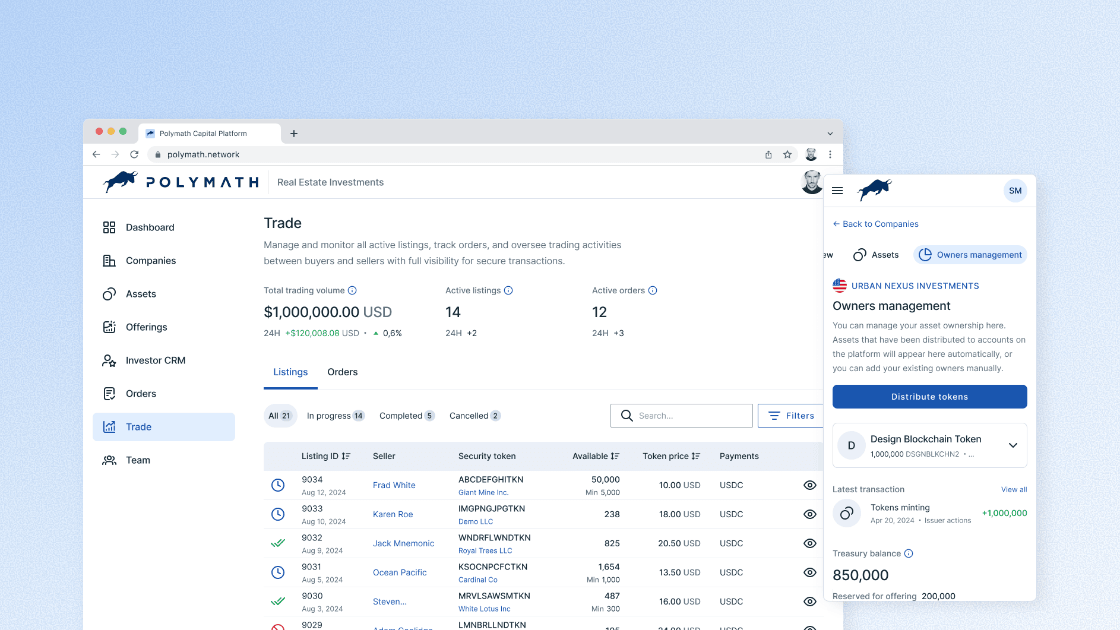Screen dimensions: 1120x630
Task: Bookmark page with star icon
Action: tap(787, 154)
